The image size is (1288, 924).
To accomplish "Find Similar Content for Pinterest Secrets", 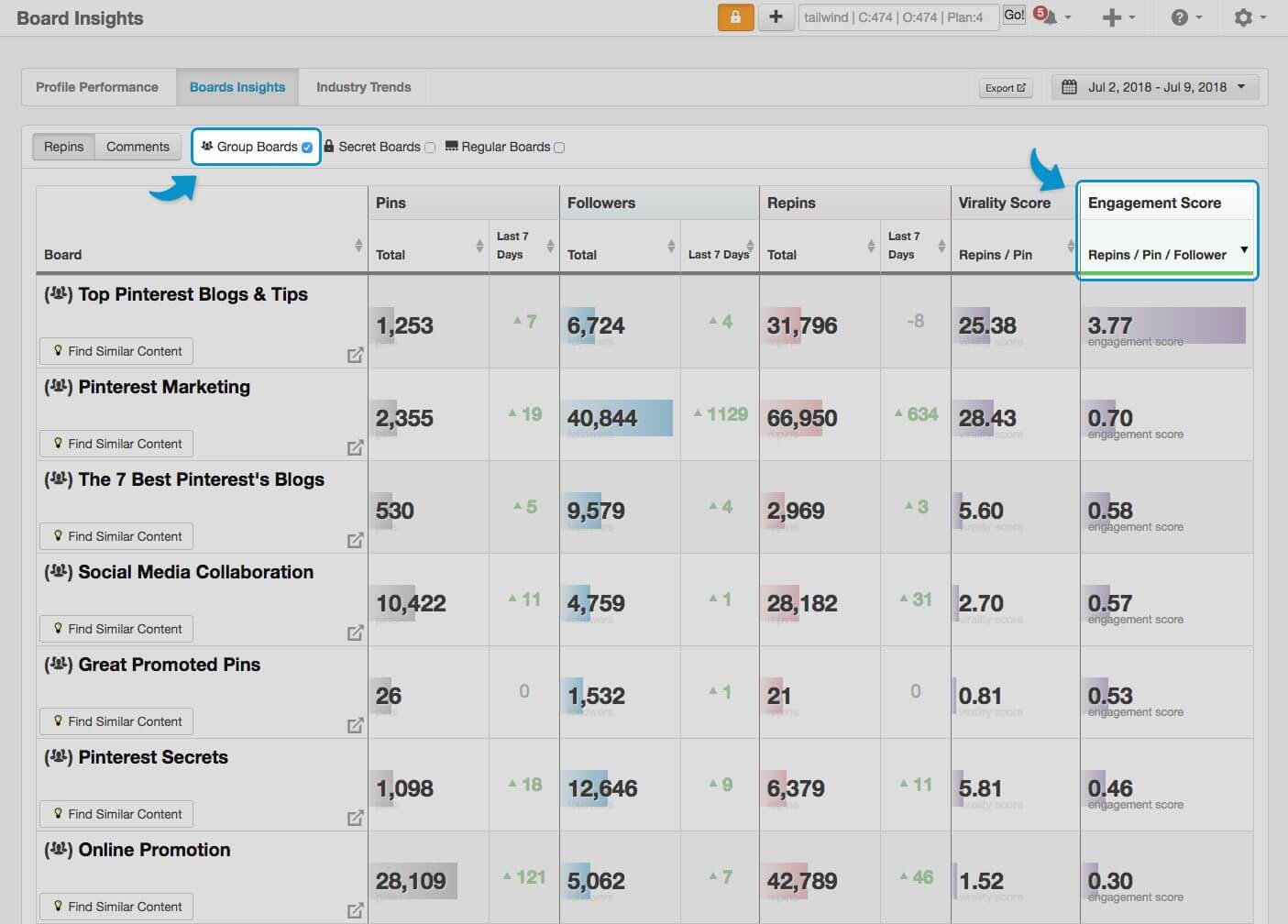I will [x=116, y=814].
